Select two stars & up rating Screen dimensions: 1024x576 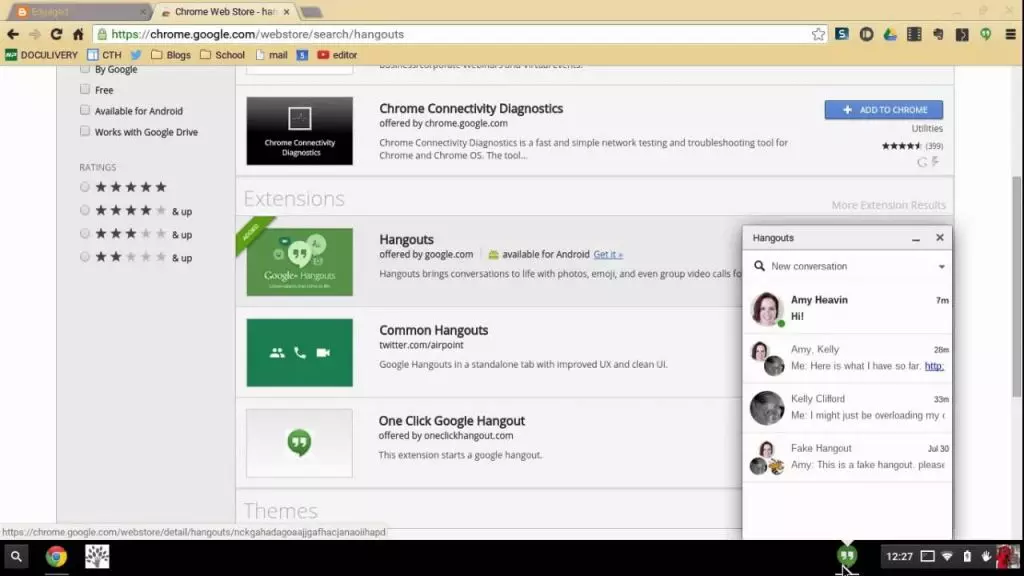(x=85, y=257)
